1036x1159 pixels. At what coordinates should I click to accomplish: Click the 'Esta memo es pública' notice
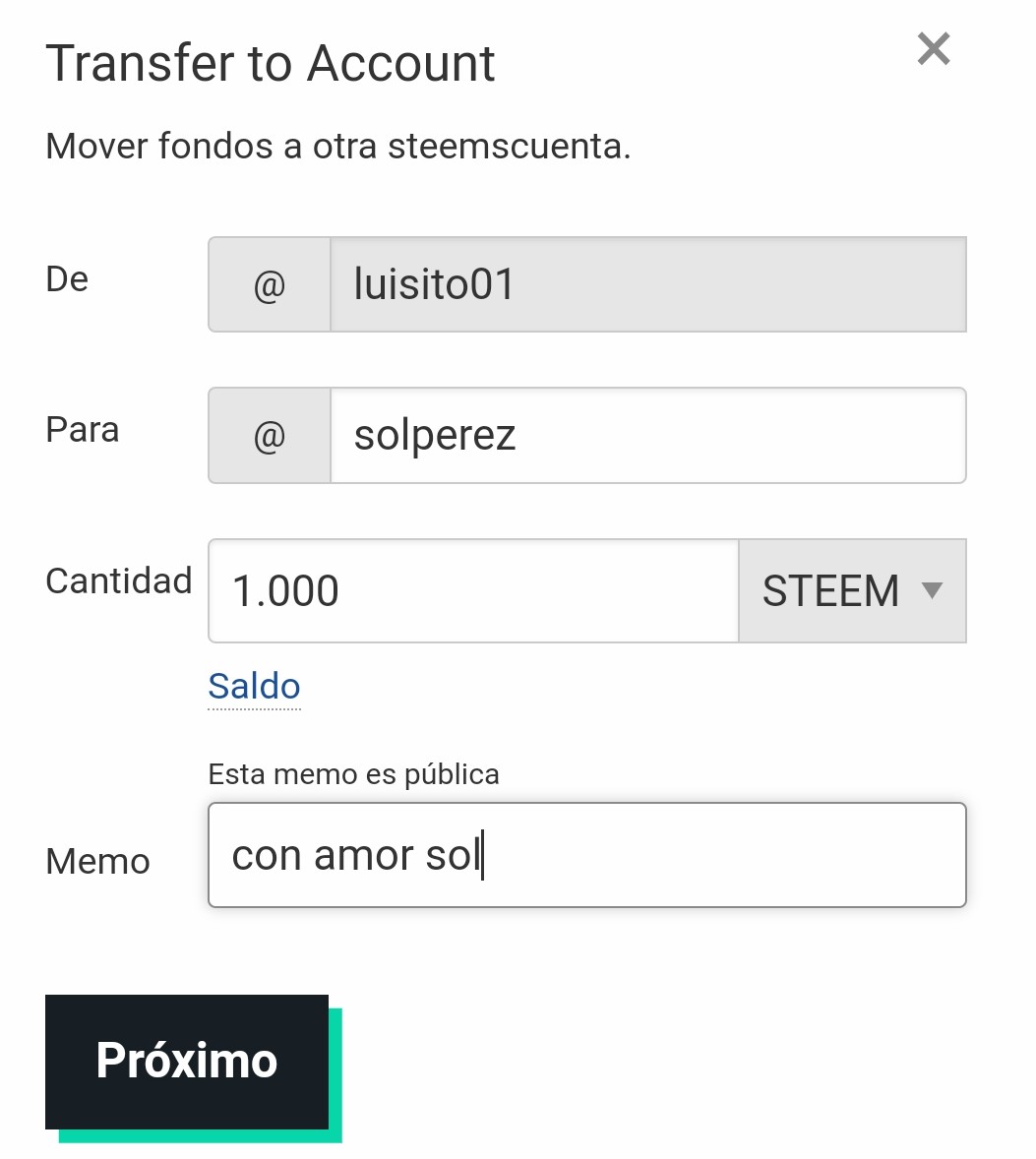pyautogui.click(x=354, y=774)
